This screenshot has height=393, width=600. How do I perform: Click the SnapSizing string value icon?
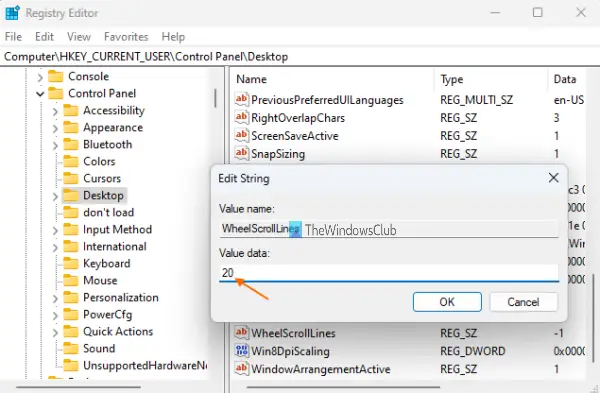[x=241, y=153]
